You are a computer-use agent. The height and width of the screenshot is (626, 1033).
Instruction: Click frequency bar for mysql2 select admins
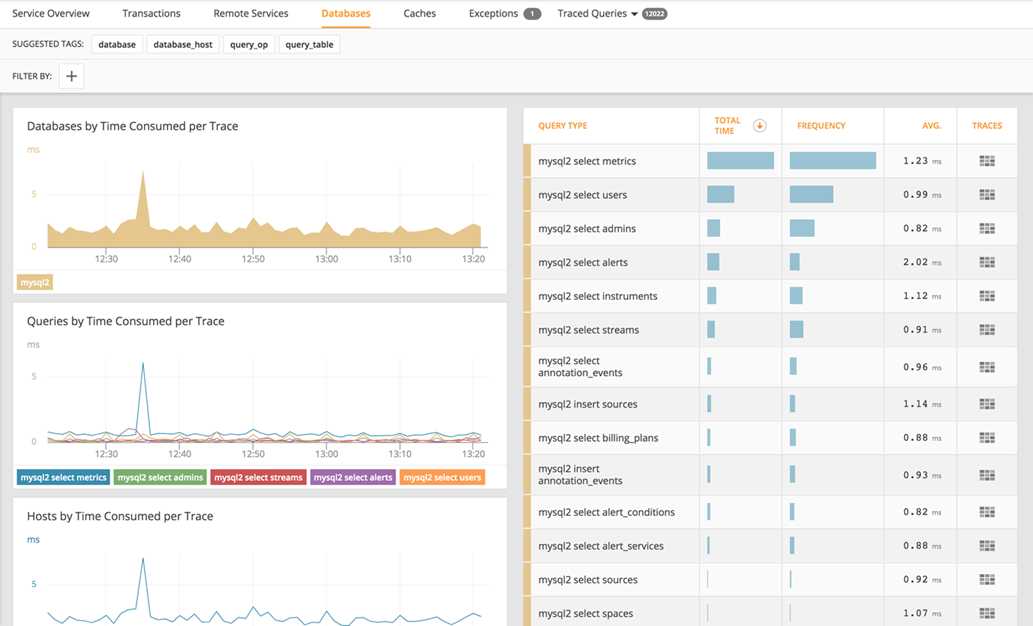click(x=802, y=228)
